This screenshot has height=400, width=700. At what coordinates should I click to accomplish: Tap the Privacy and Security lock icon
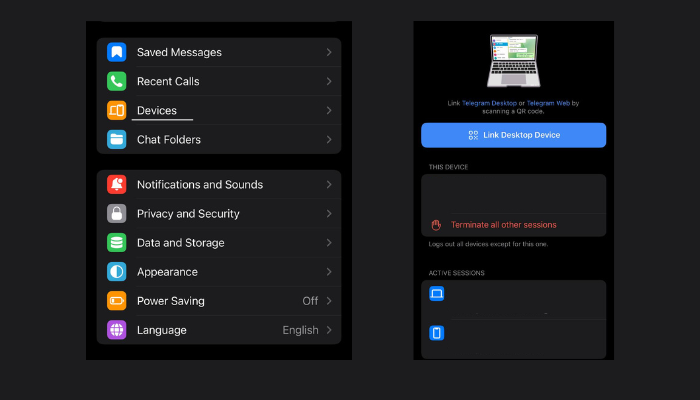(117, 213)
